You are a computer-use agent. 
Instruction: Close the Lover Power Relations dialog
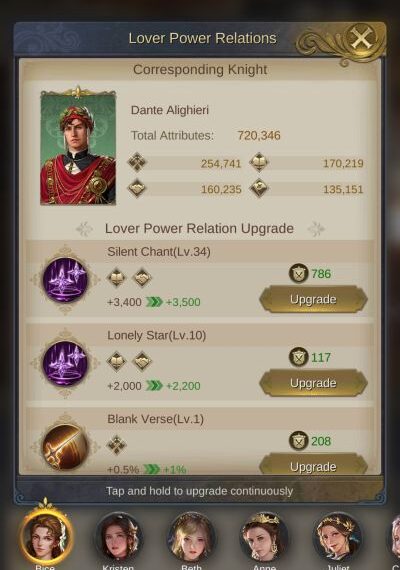pyautogui.click(x=361, y=38)
